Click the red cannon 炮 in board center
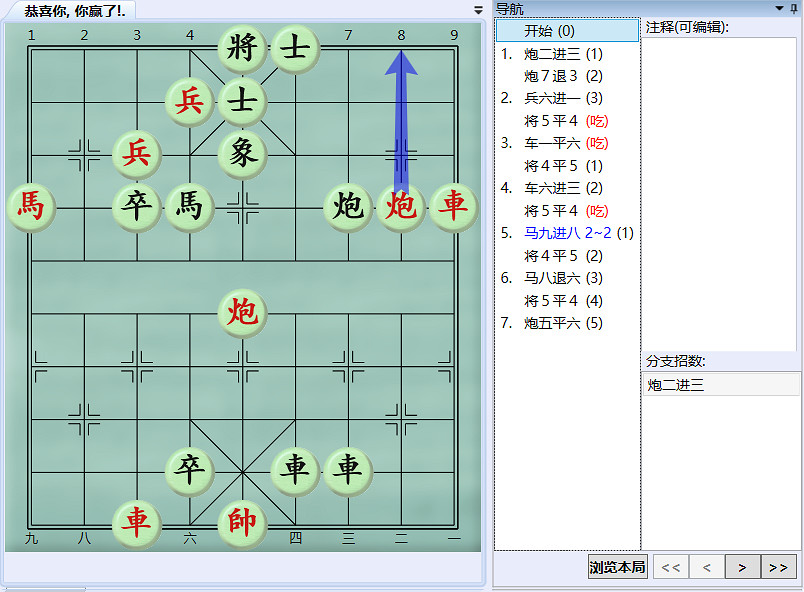Screen dimensions: 804x592 [x=241, y=313]
